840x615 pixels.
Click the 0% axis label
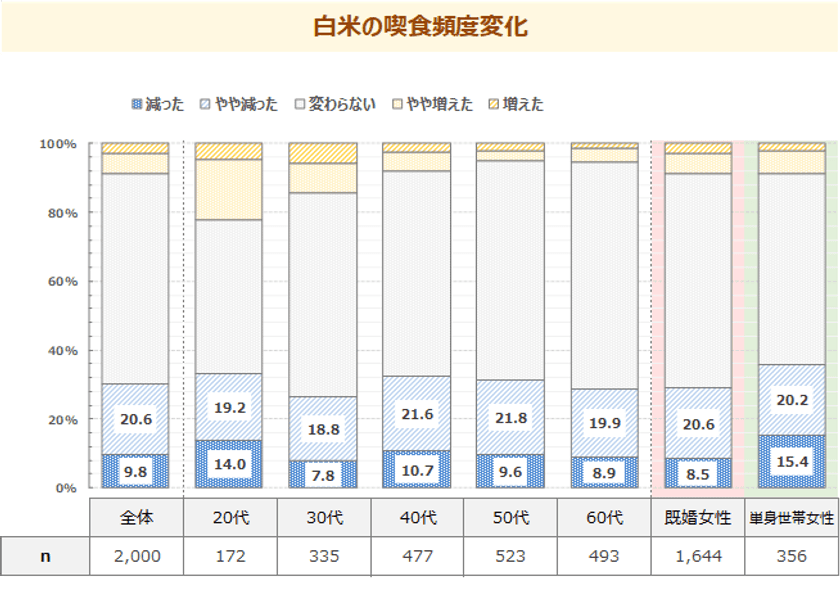66,489
